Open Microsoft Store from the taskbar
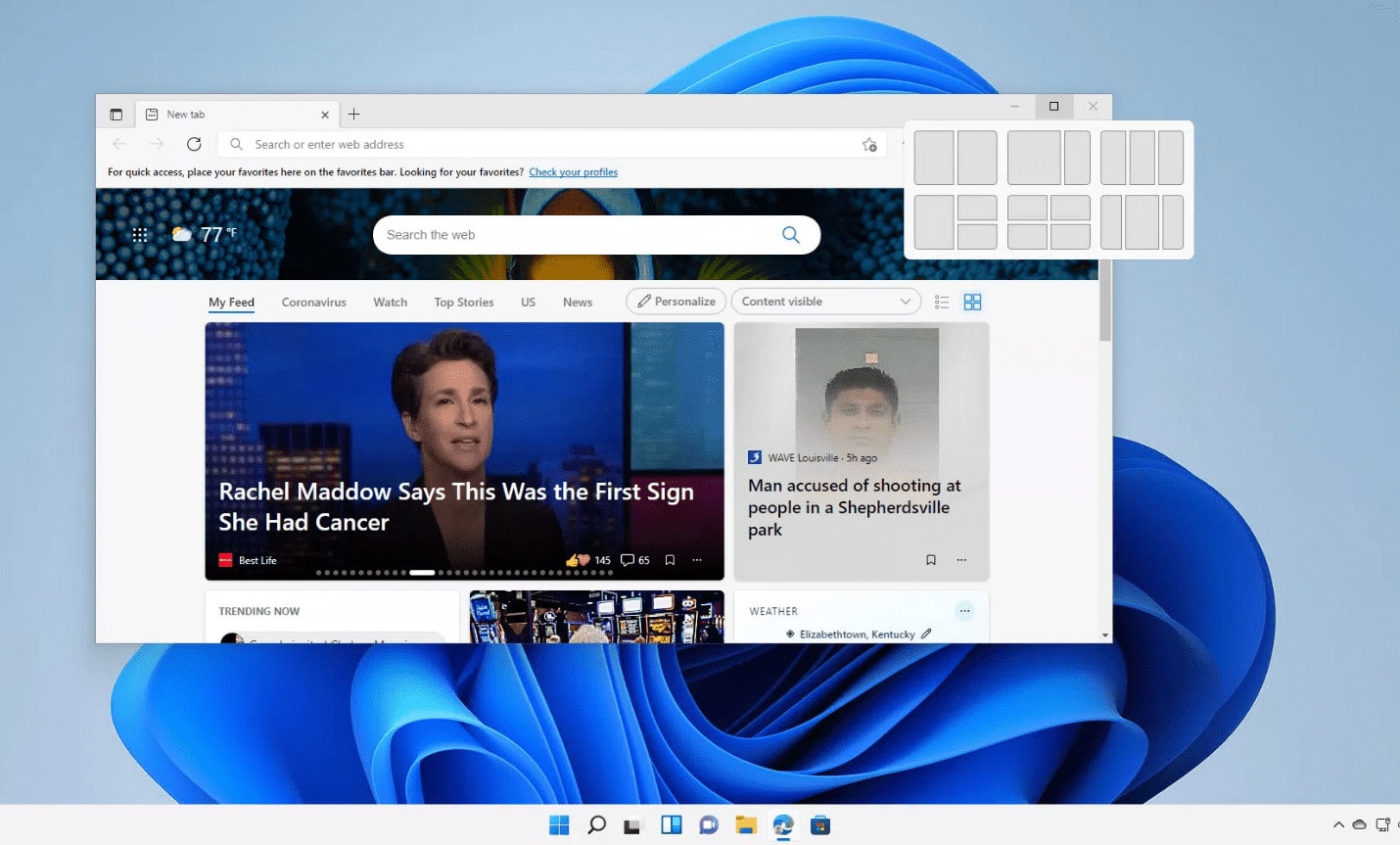Viewport: 1400px width, 845px height. (820, 825)
